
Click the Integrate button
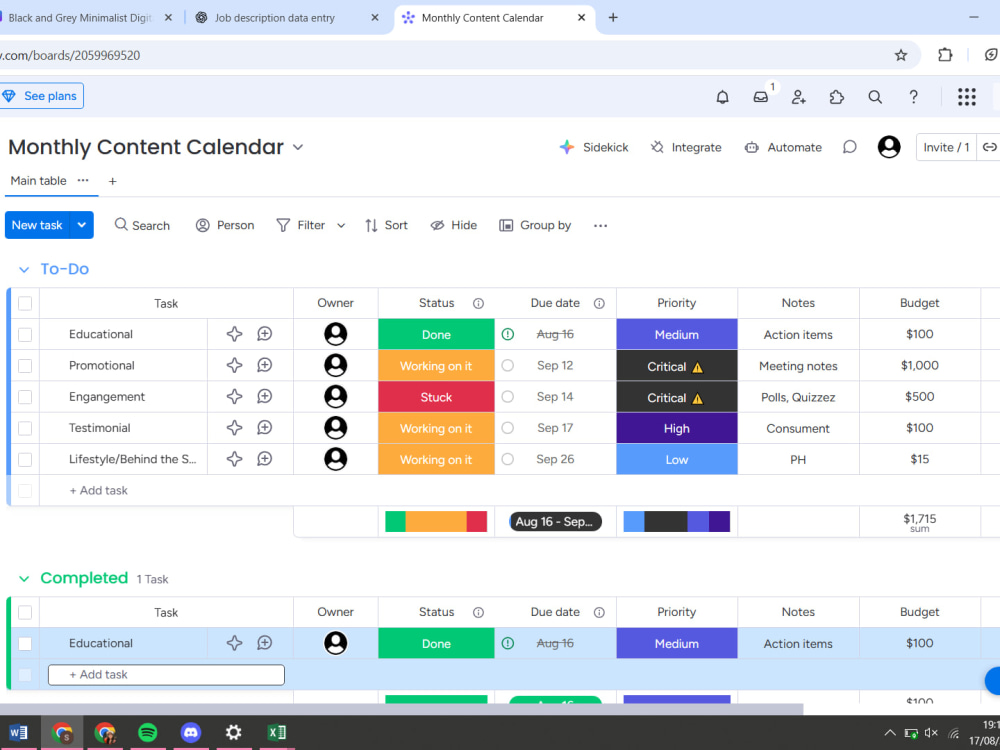(686, 147)
